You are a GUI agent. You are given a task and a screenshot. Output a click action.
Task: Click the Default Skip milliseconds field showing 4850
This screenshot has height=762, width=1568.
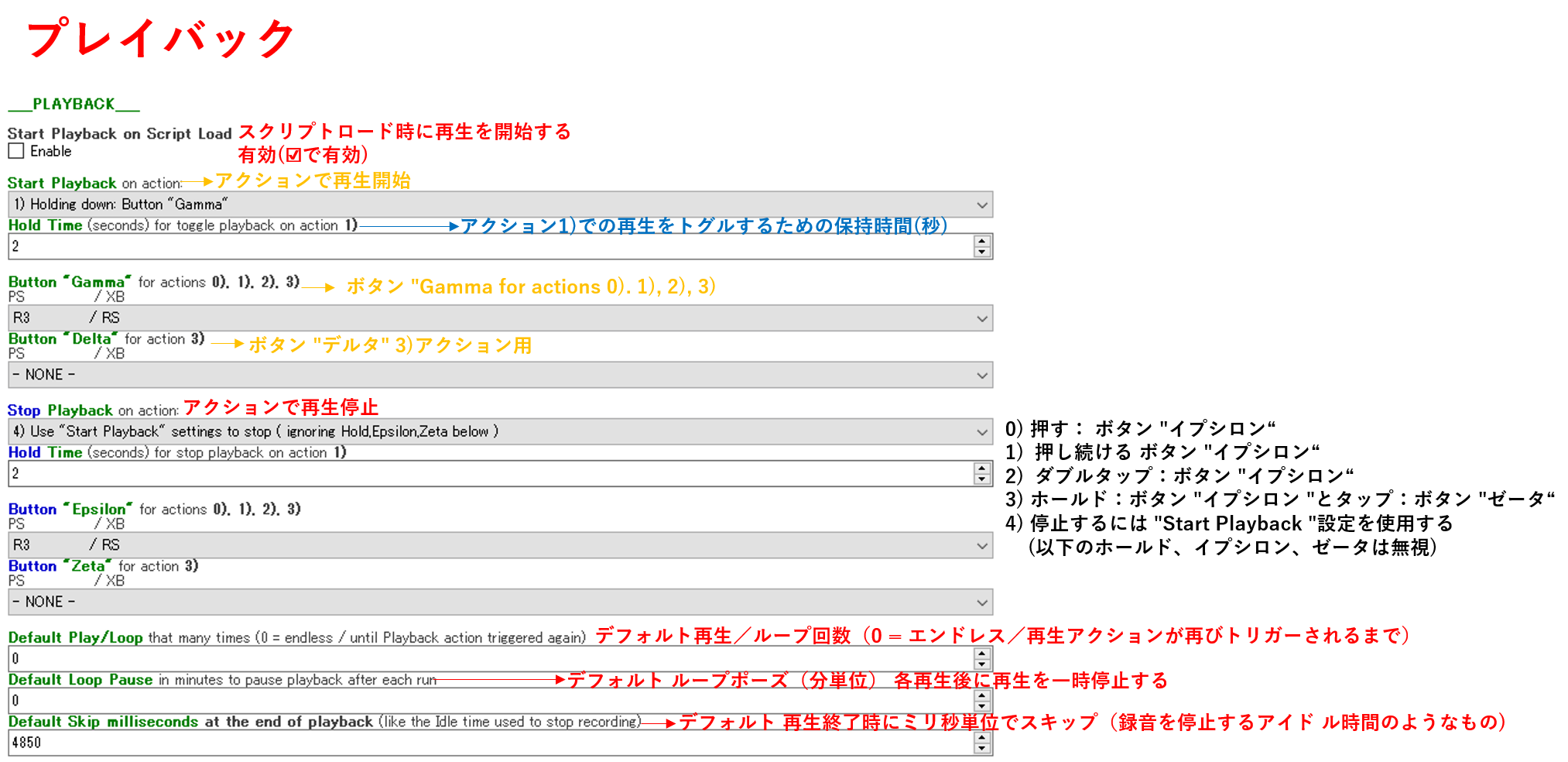click(x=488, y=743)
